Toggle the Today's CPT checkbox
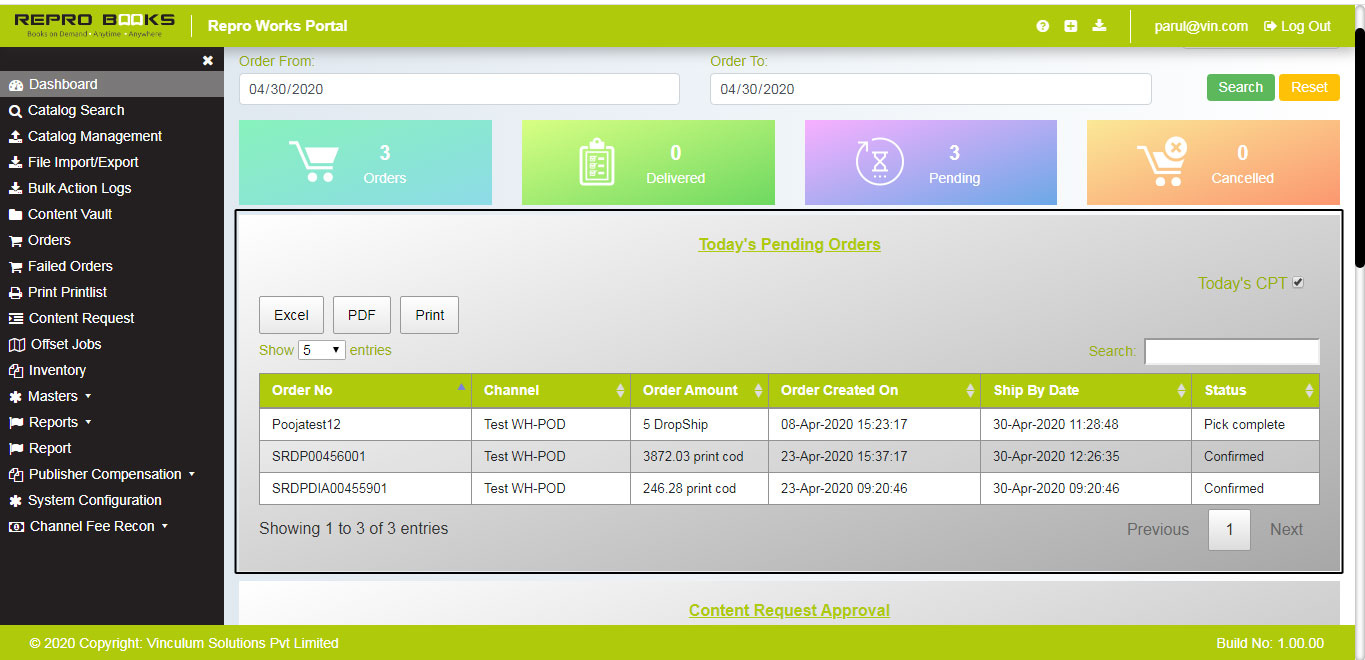1365x660 pixels. (1297, 282)
